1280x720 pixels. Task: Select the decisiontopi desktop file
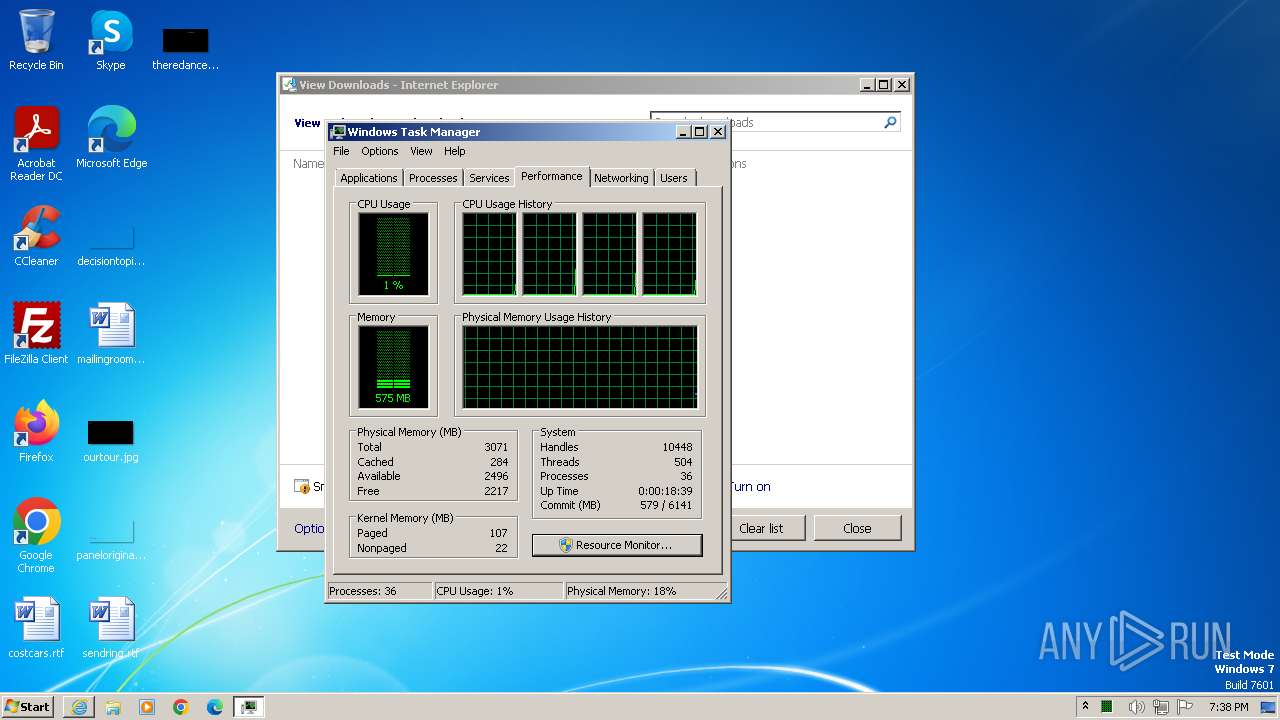pyautogui.click(x=110, y=245)
